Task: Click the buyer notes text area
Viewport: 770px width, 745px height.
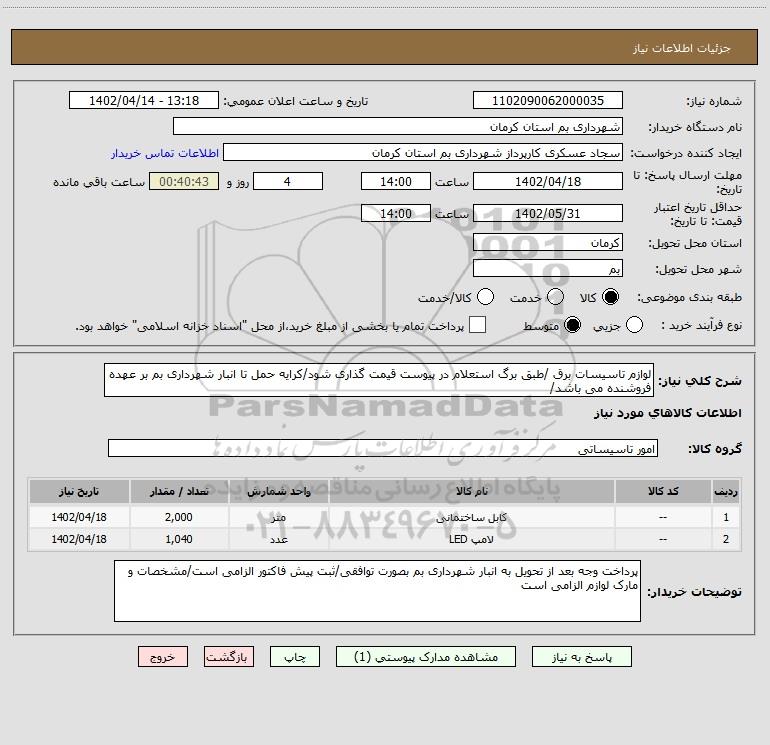Action: pos(377,591)
